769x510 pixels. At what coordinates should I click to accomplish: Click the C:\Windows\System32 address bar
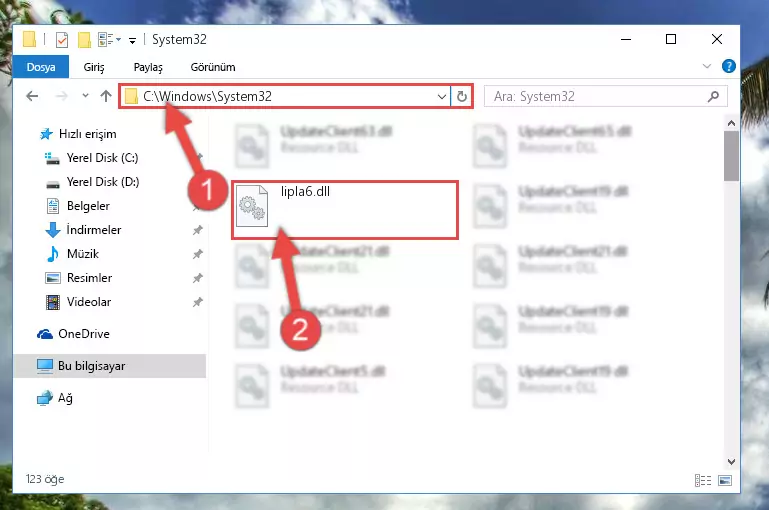coord(284,96)
